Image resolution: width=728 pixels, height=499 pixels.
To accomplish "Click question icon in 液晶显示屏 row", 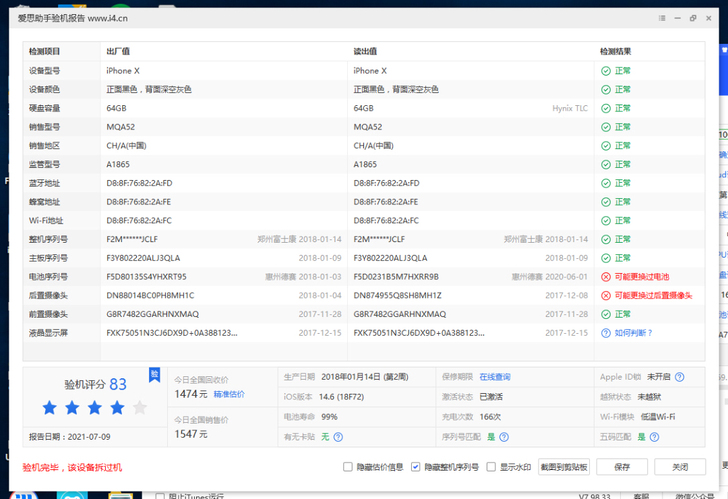I will (605, 333).
